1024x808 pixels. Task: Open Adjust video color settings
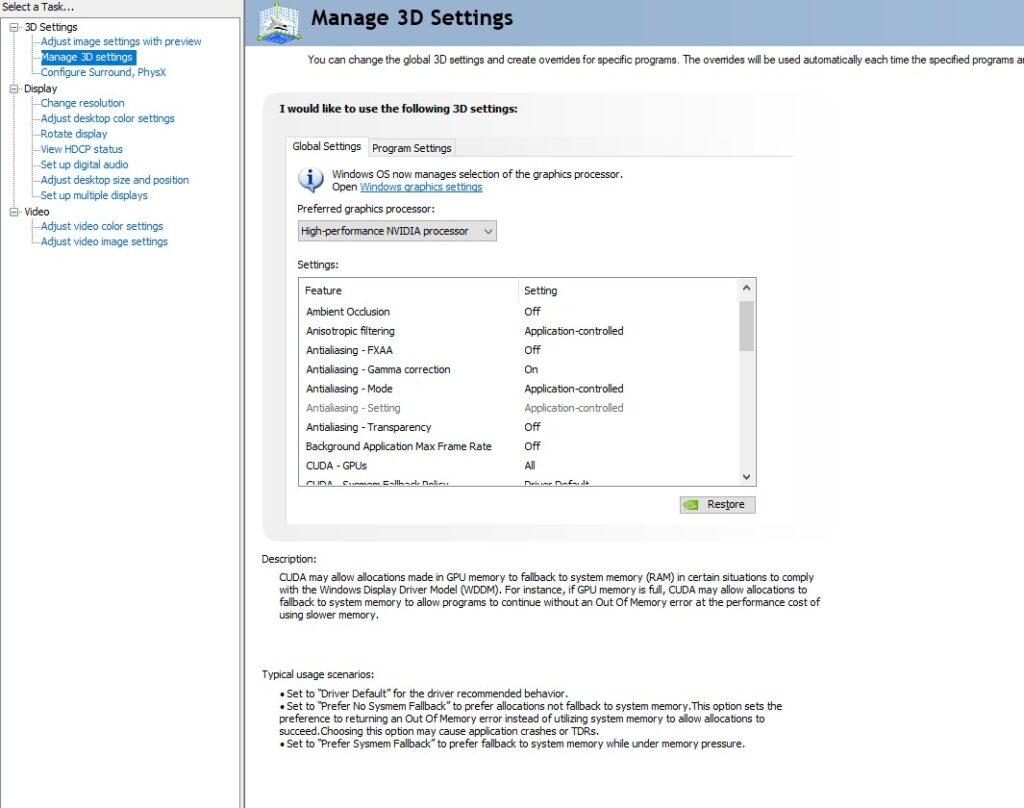[x=102, y=226]
